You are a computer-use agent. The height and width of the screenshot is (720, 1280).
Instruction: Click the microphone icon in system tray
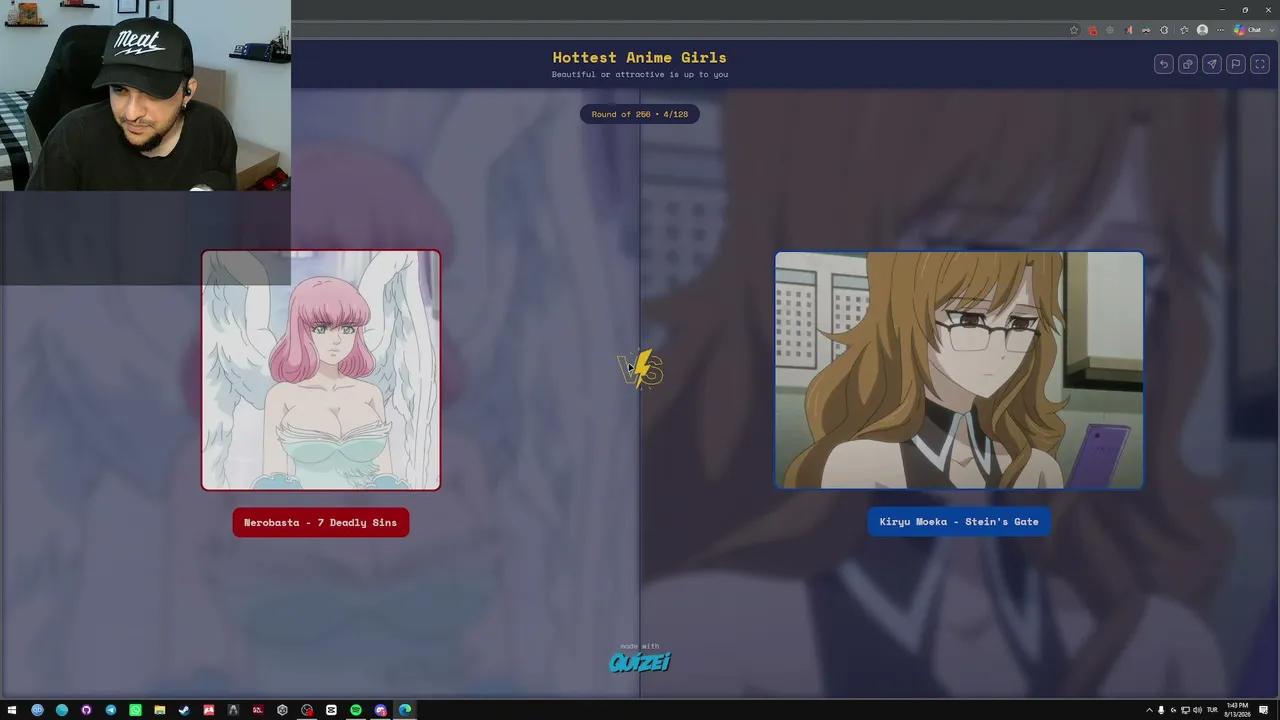1161,710
